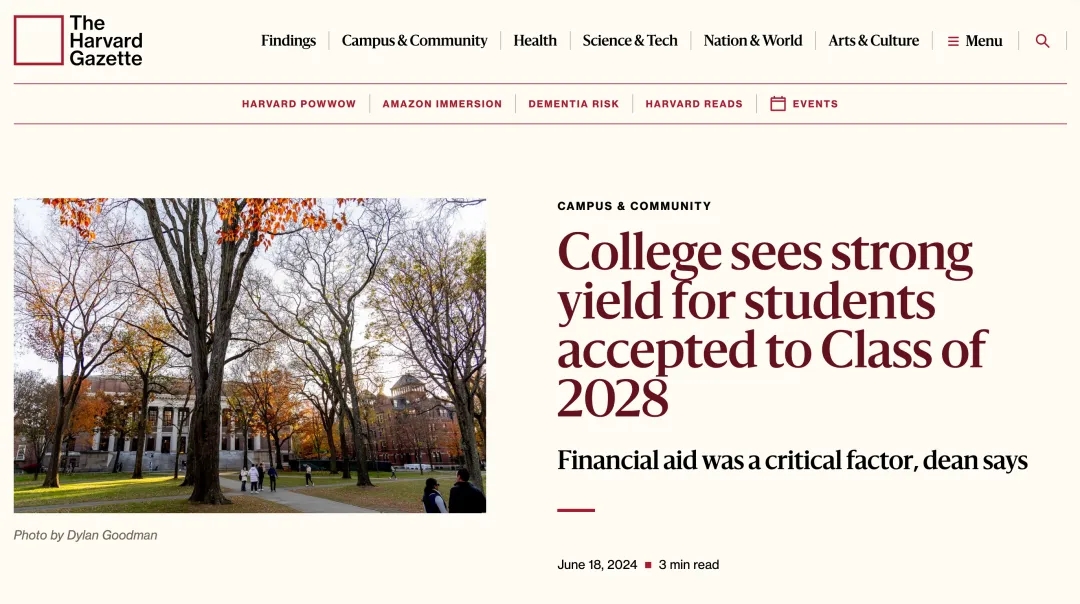This screenshot has height=604, width=1080.
Task: Click the hamburger Menu icon
Action: 953,41
